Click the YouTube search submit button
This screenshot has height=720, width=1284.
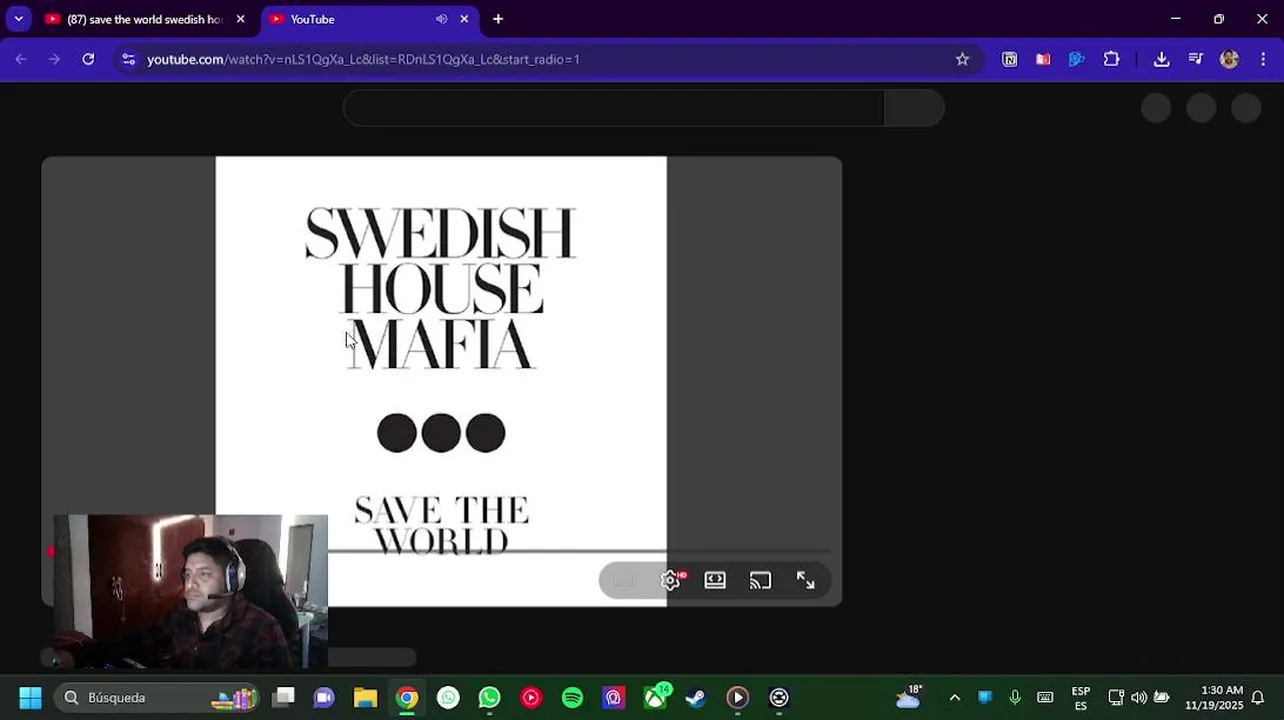[x=914, y=108]
